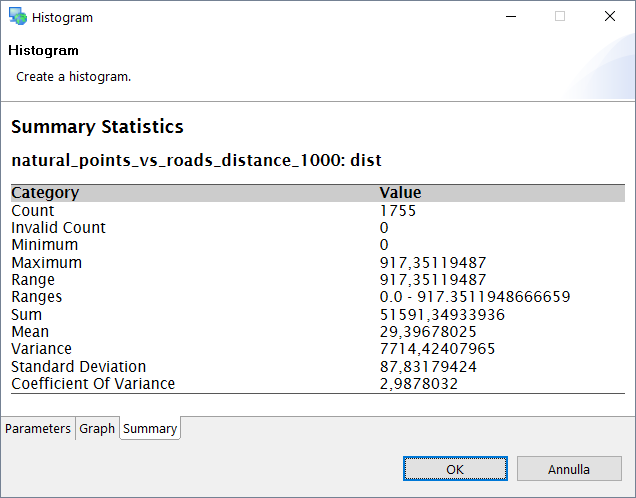The width and height of the screenshot is (636, 498).
Task: Cancel the dialog with Annulla
Action: tap(568, 469)
